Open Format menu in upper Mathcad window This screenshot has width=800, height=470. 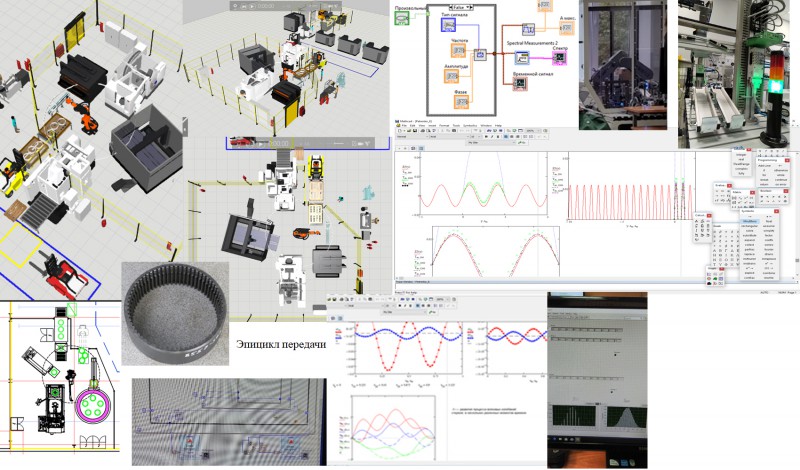pyautogui.click(x=444, y=126)
